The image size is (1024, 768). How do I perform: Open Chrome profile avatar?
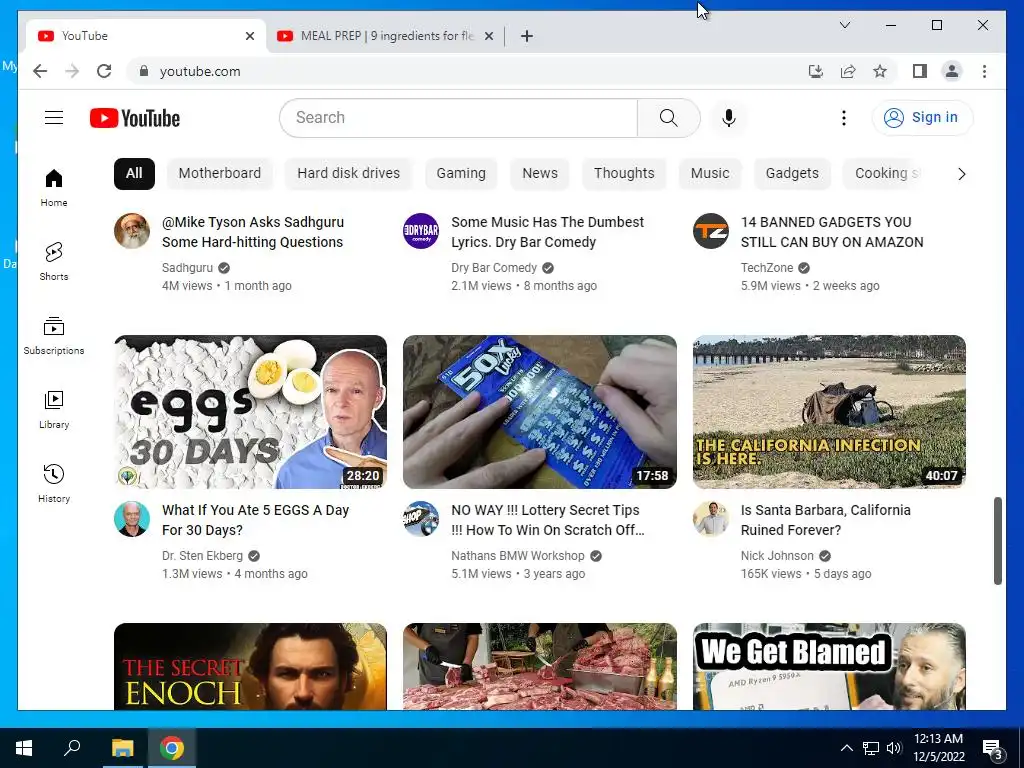pyautogui.click(x=952, y=71)
